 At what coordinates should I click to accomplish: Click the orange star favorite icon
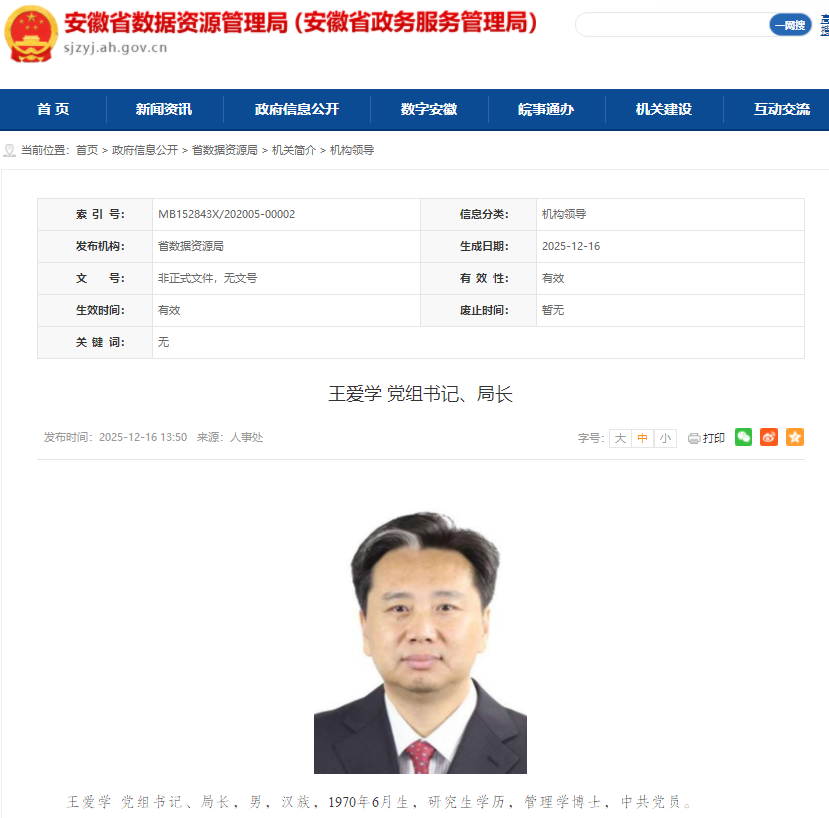(x=794, y=437)
